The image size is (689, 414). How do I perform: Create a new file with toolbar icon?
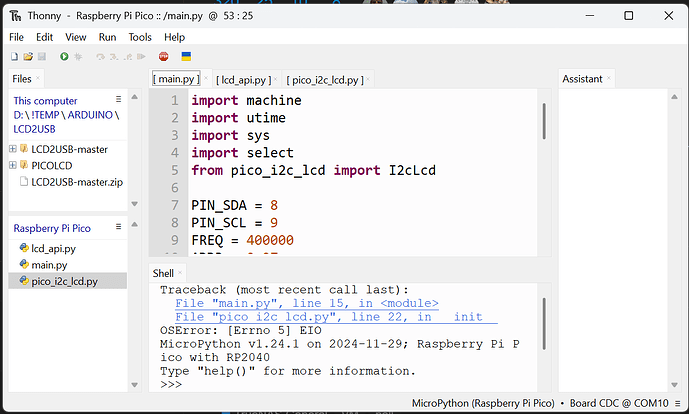pos(15,56)
